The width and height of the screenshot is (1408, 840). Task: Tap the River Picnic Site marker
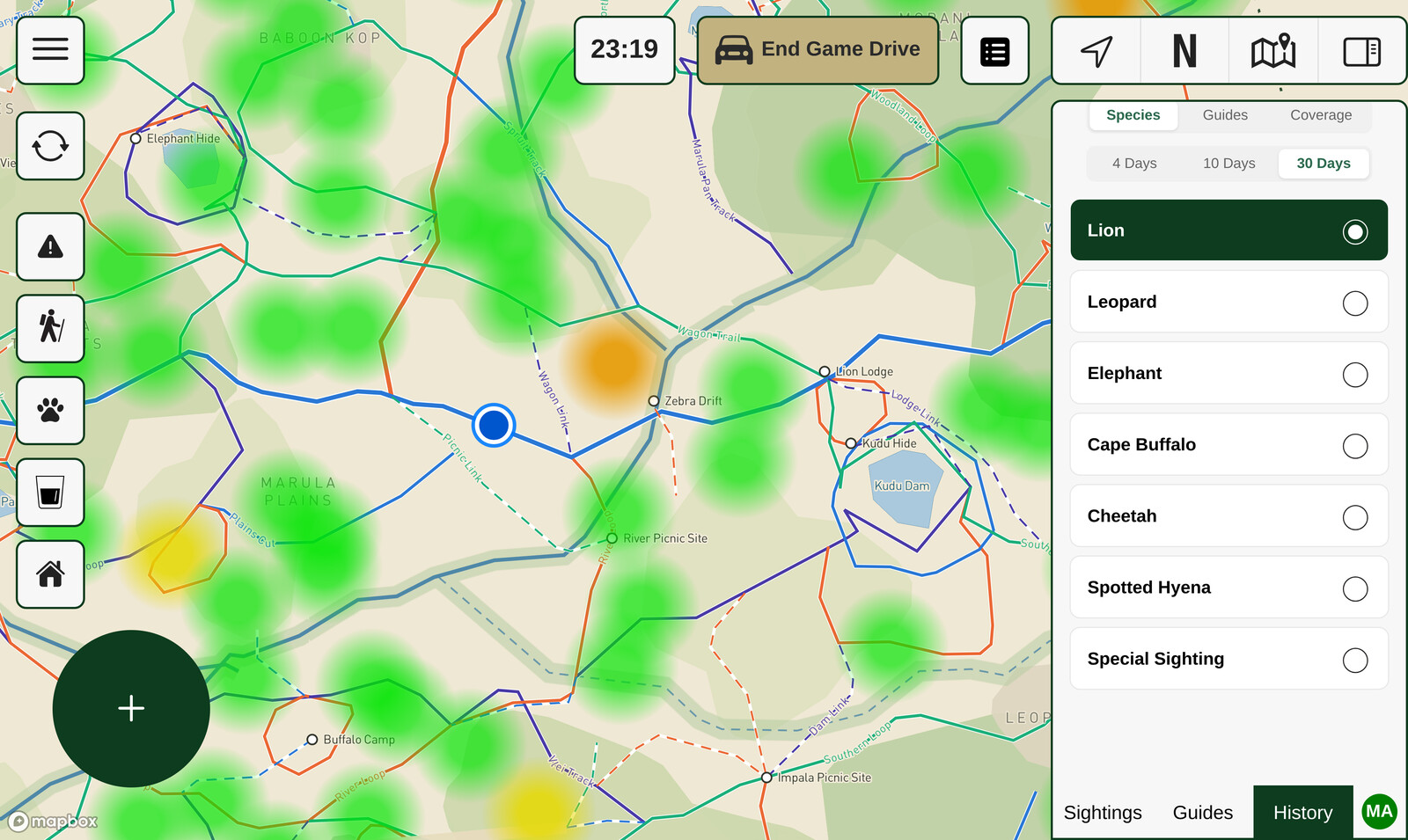612,538
